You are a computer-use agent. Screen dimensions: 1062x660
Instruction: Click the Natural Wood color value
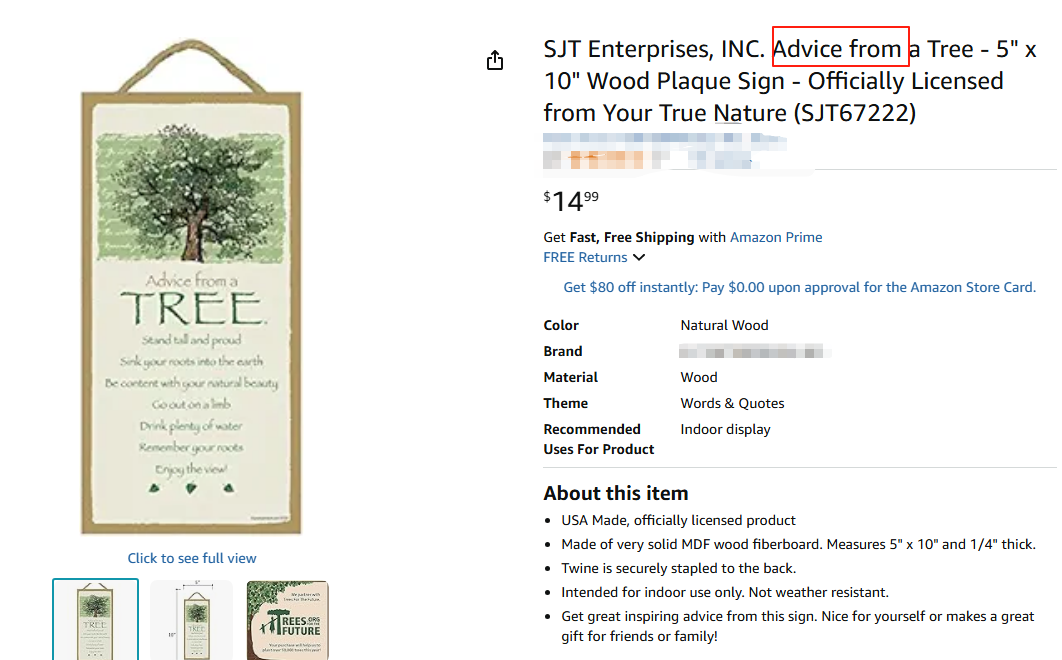724,325
